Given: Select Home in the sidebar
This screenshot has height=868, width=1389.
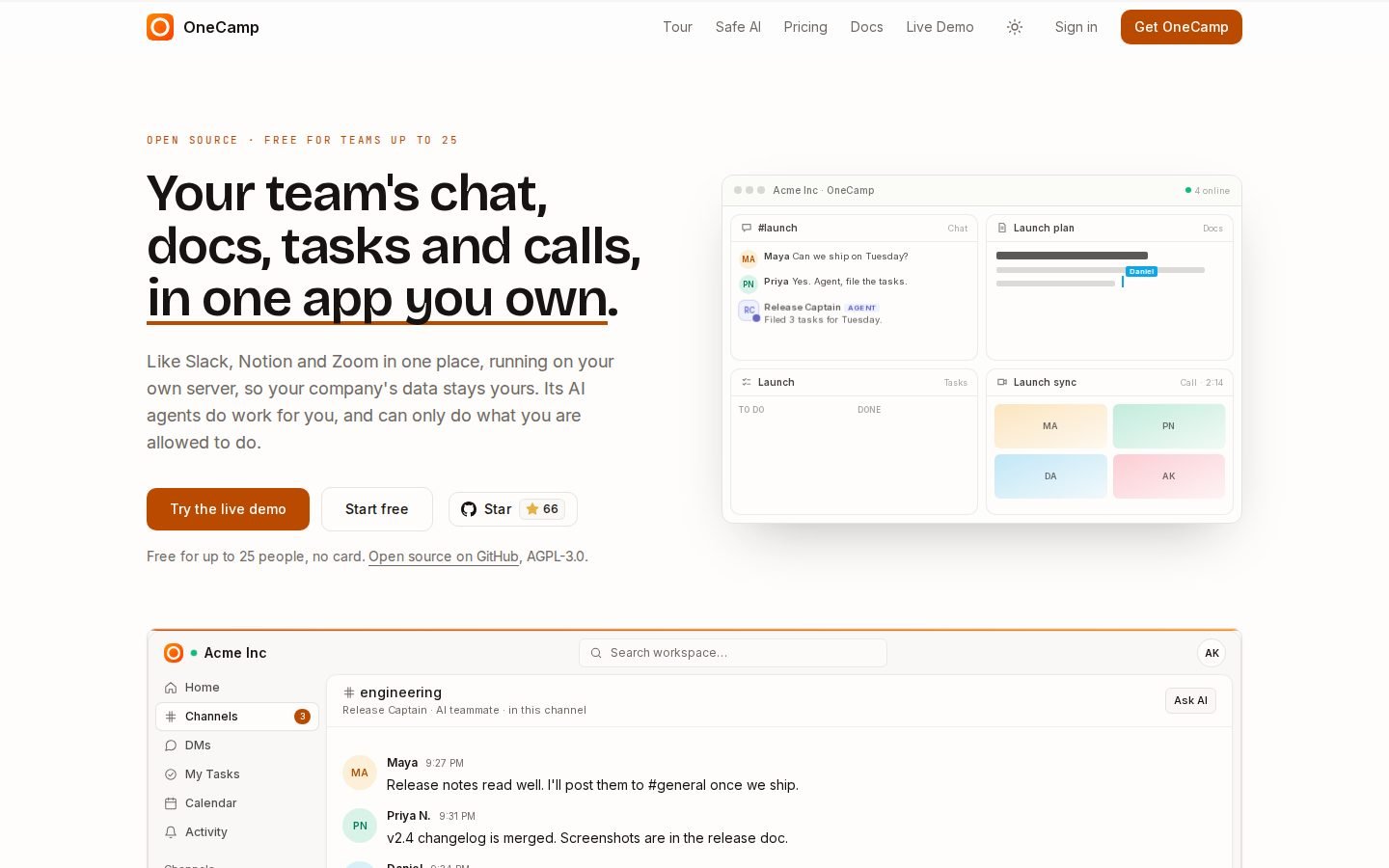Looking at the screenshot, I should [237, 688].
